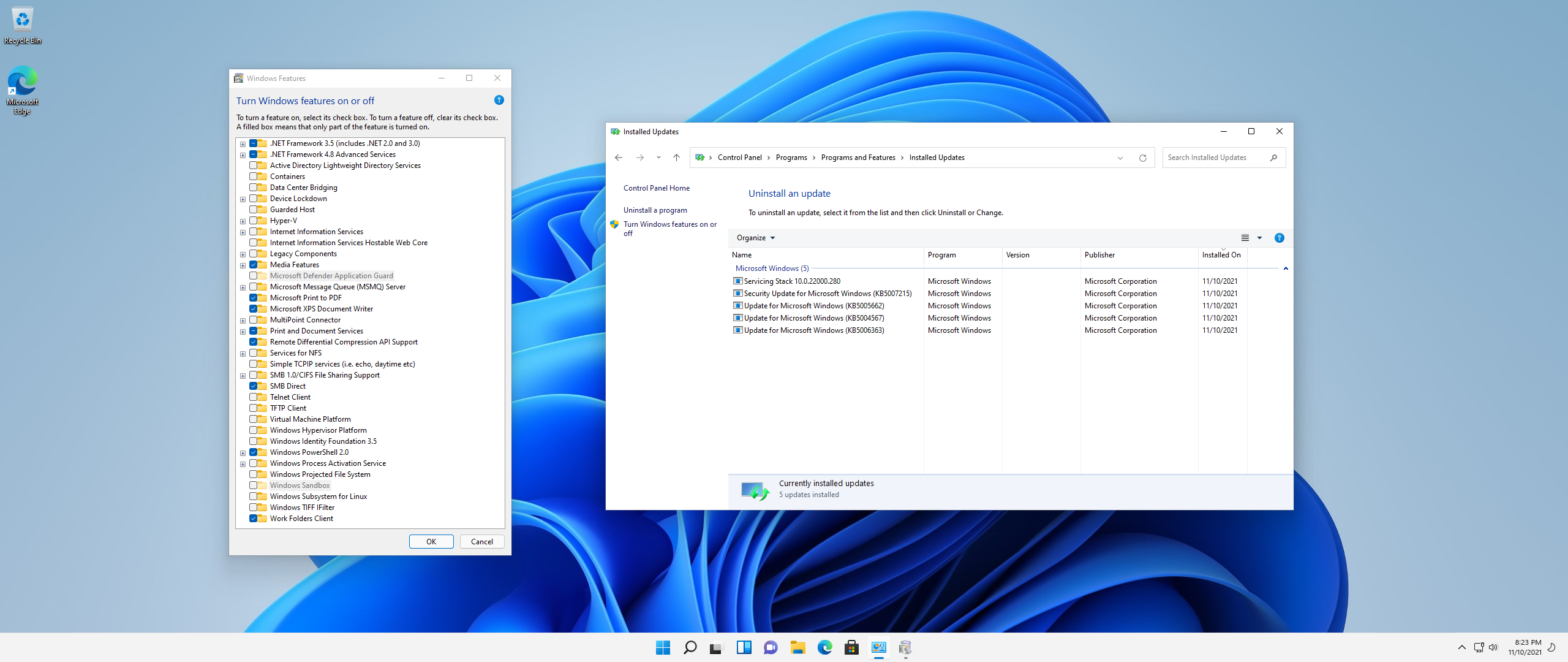Click the Control Panel breadcrumb
Screen dimensions: 1568x662
(739, 158)
